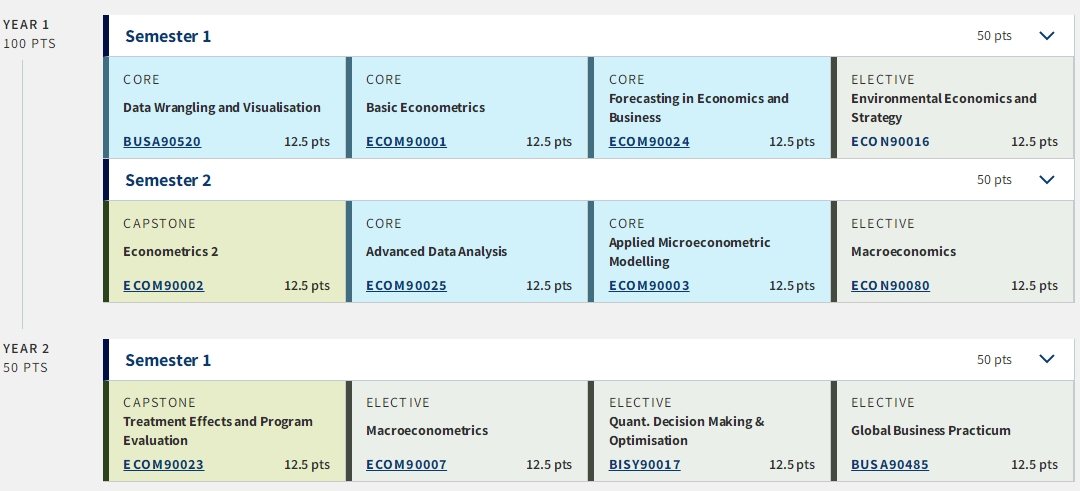Screen dimensions: 1080x491
Task: Click the ECOM90024 subject code
Action: [x=649, y=142]
